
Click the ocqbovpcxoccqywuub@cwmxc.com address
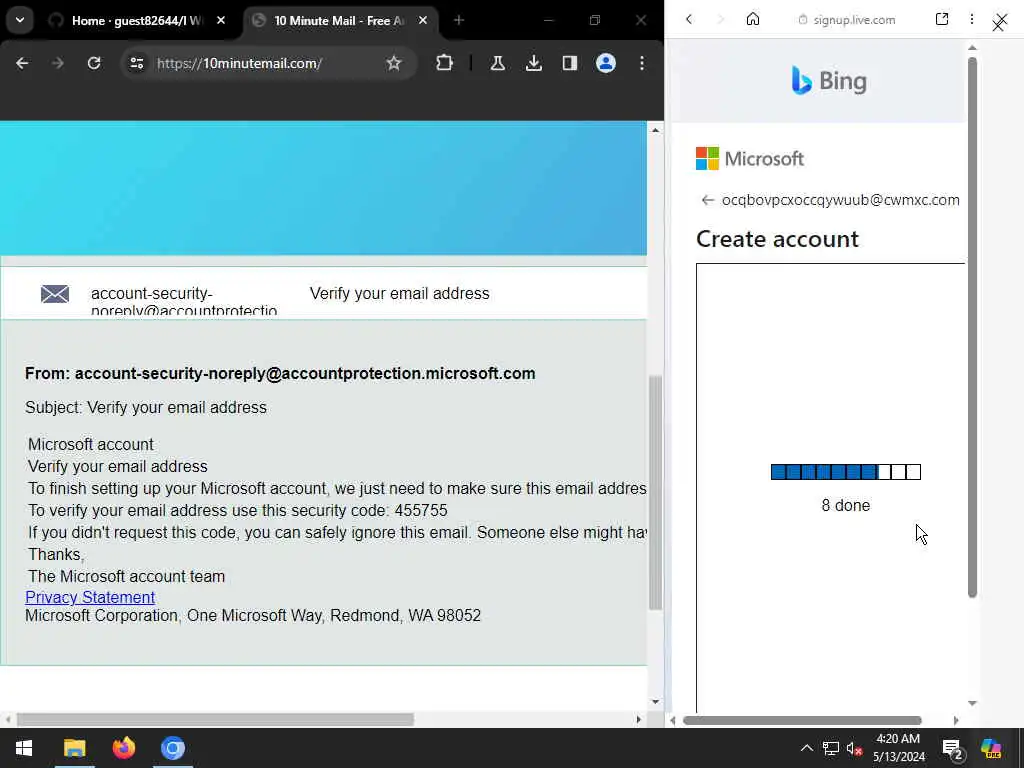(x=840, y=200)
